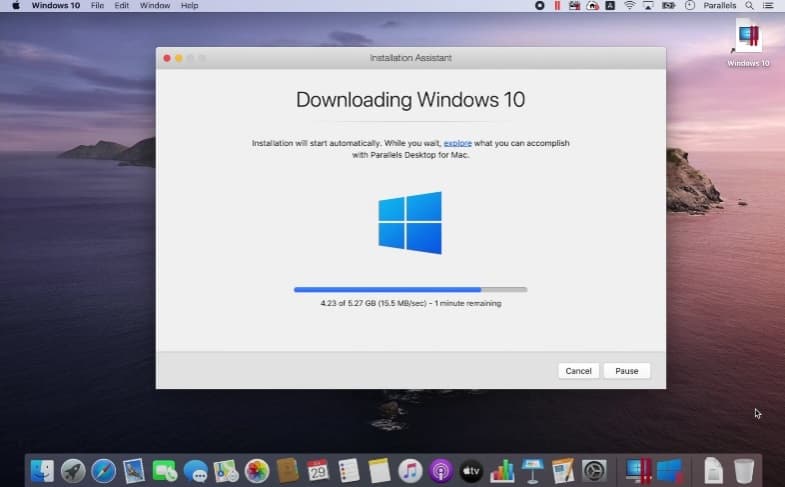Click the screen recording menu bar icon
785x487 pixels.
coord(540,6)
